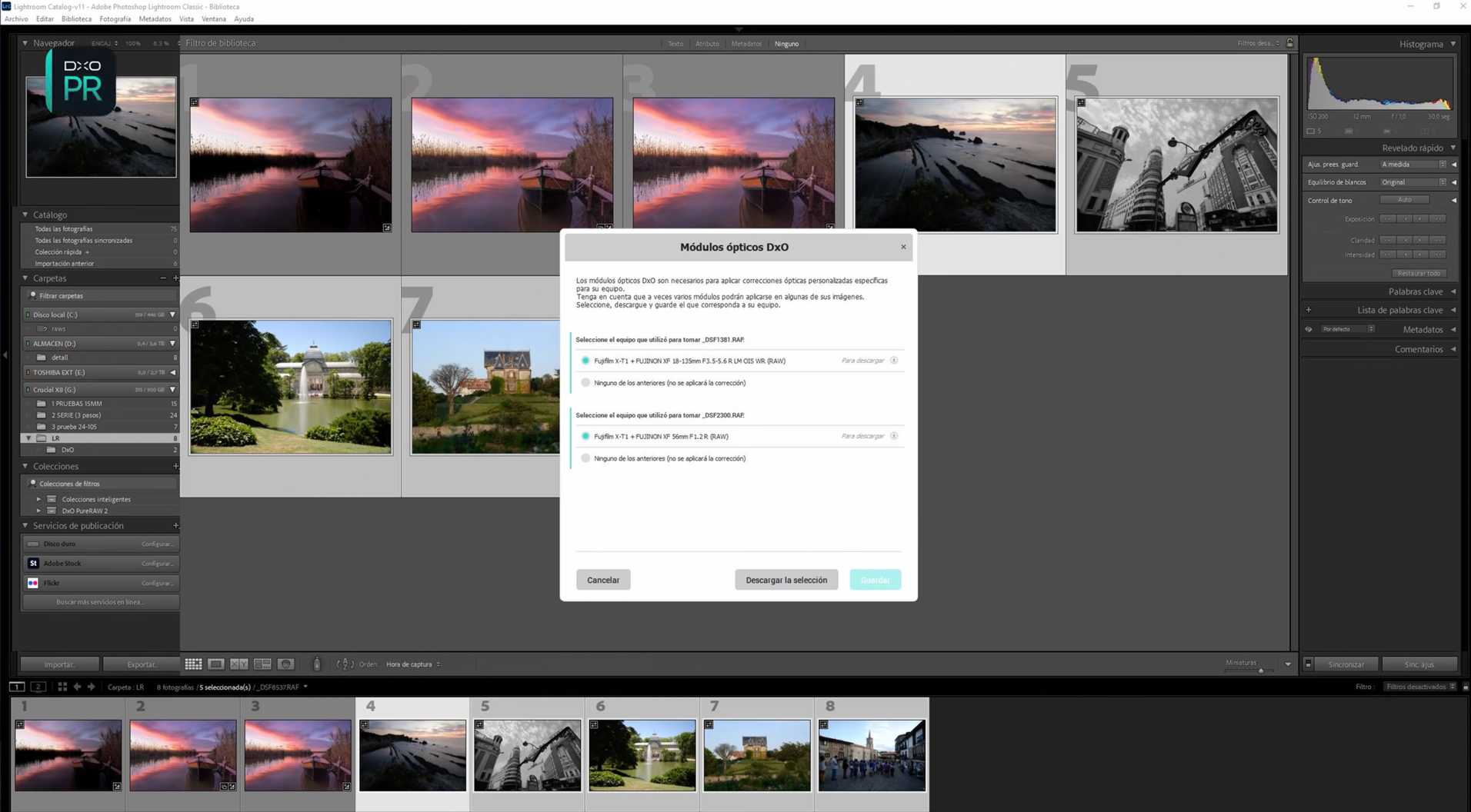Click Cancelar in DxO dialog

pyautogui.click(x=603, y=580)
